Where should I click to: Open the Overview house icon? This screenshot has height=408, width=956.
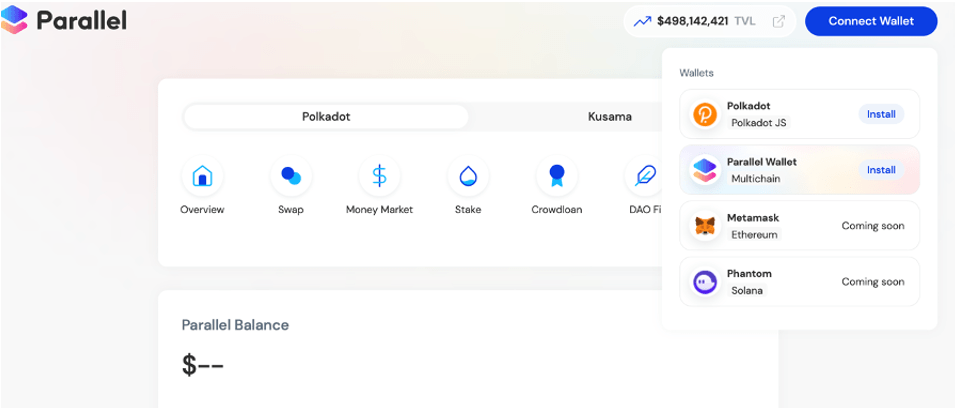[202, 177]
